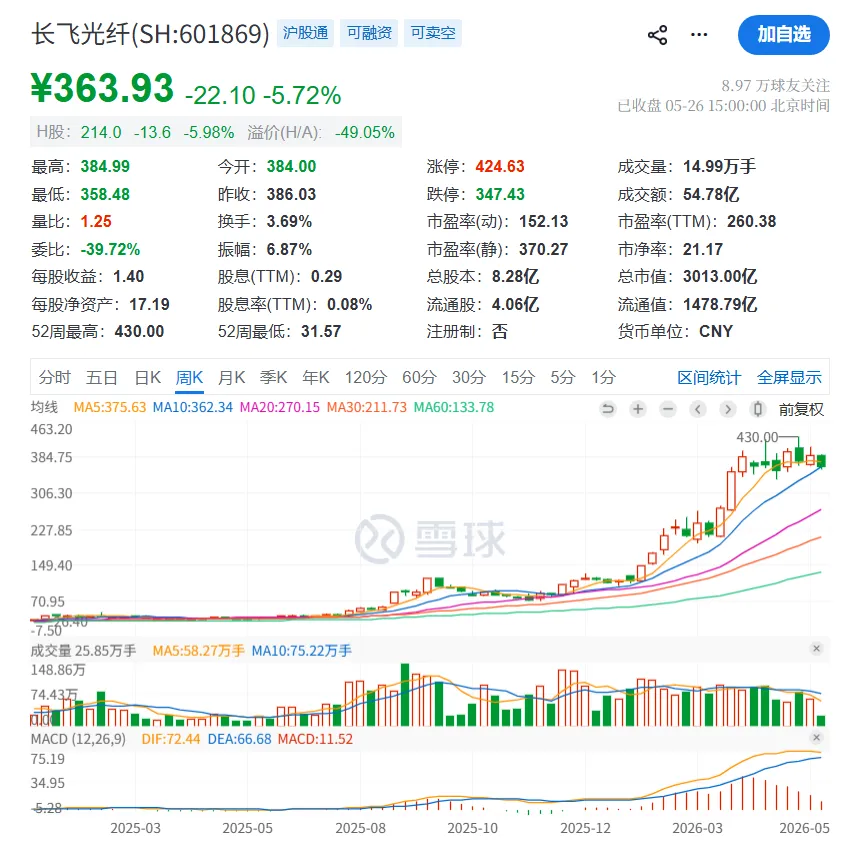Viewport: 856px width, 845px height.
Task: Add stock to watchlist with 加自选
Action: click(783, 35)
